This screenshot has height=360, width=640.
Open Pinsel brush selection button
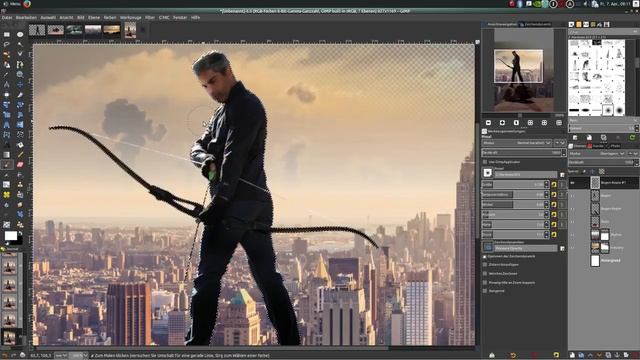pos(488,173)
